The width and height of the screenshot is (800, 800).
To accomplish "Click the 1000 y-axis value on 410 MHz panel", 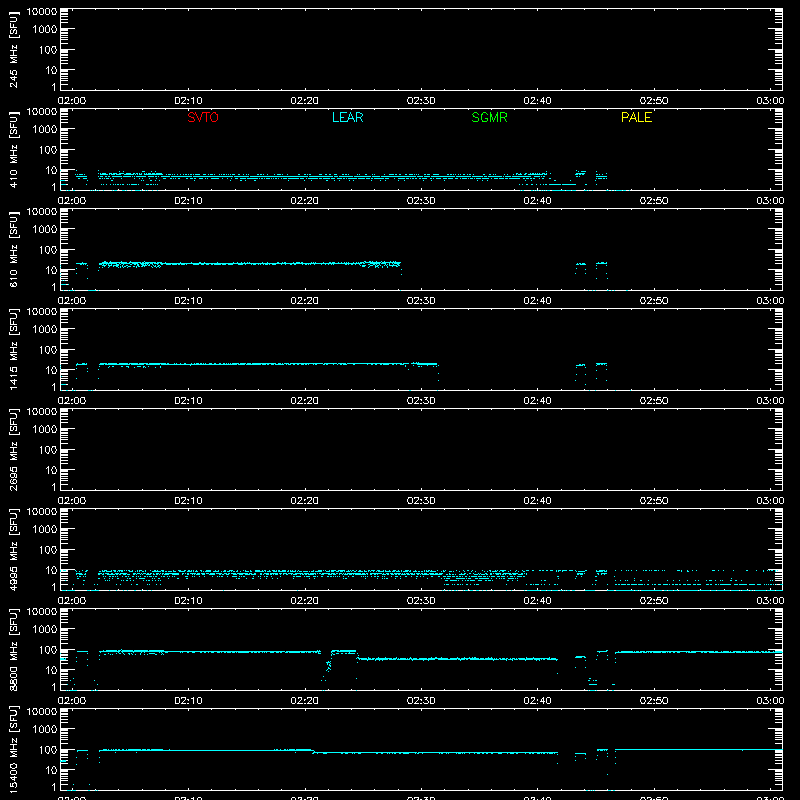I will 45,130.
